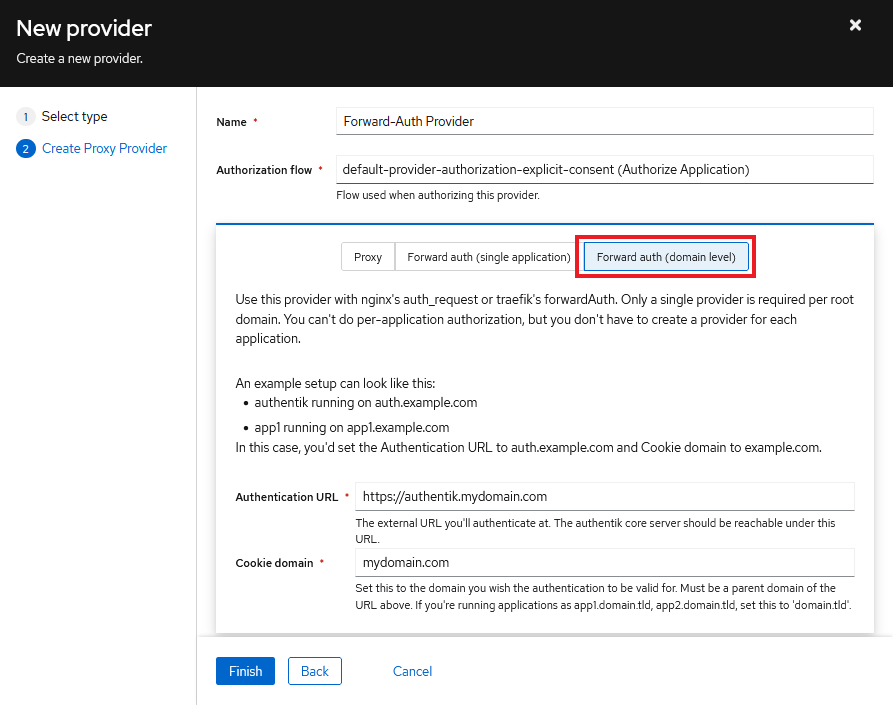Switch to the Proxy mode tab
Viewport: 893px width, 705px height.
click(x=368, y=257)
